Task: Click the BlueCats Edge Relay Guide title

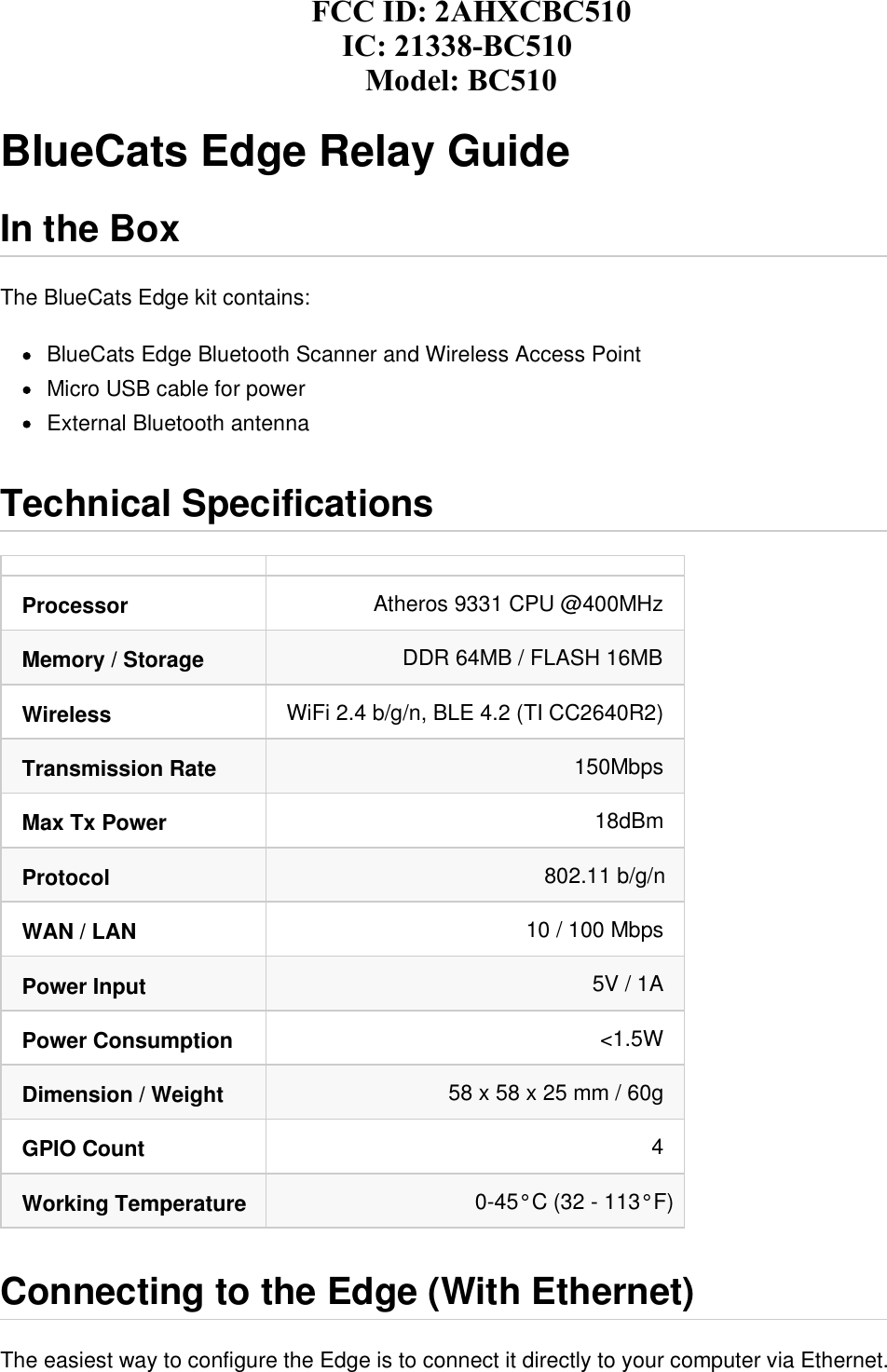Action: pyautogui.click(x=285, y=152)
